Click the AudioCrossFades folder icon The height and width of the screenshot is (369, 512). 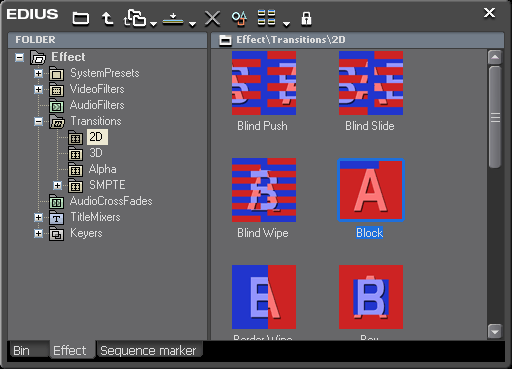tap(56, 202)
